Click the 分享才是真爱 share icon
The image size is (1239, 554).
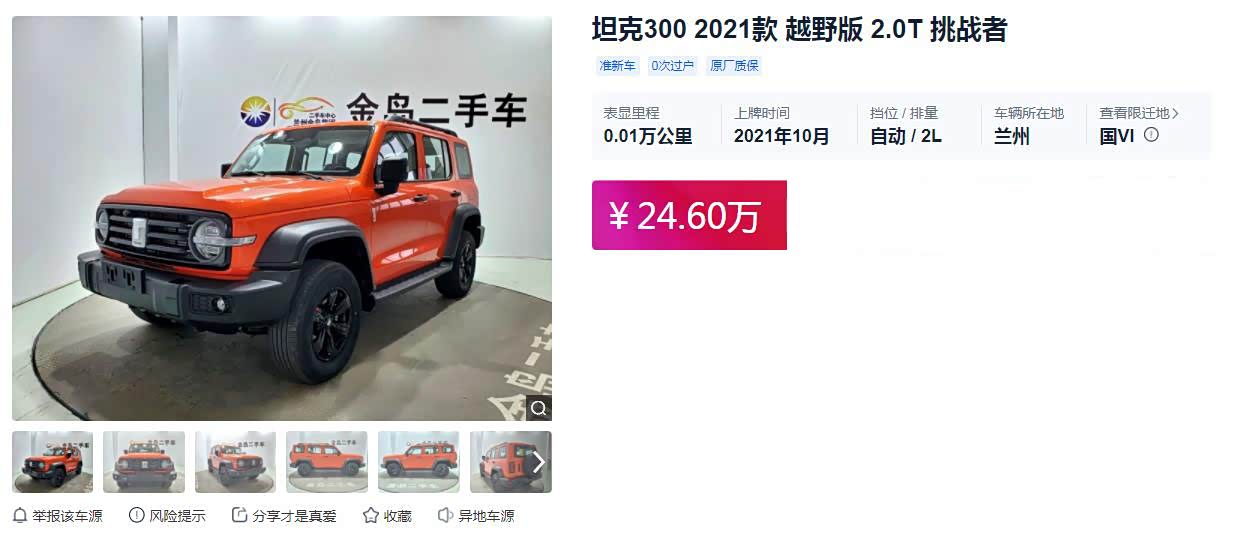240,515
